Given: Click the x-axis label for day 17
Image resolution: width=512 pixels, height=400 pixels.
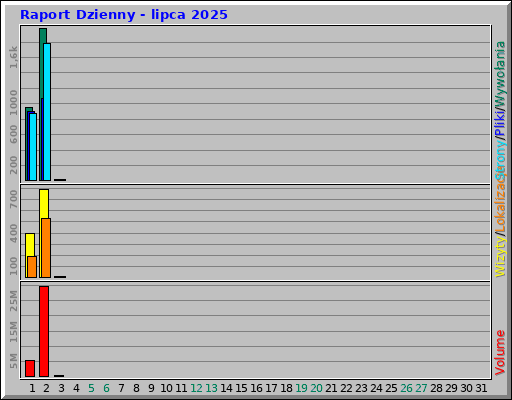Looking at the screenshot, I should click(271, 388).
